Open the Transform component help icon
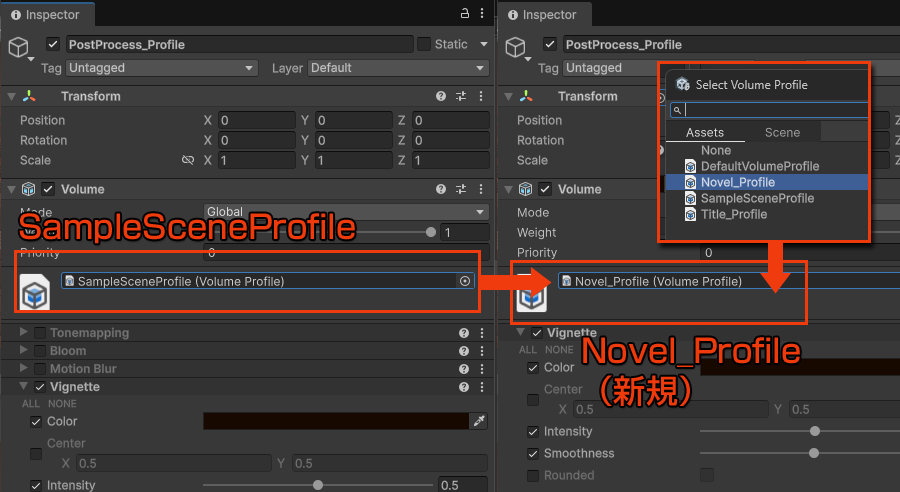This screenshot has height=492, width=900. tap(441, 97)
